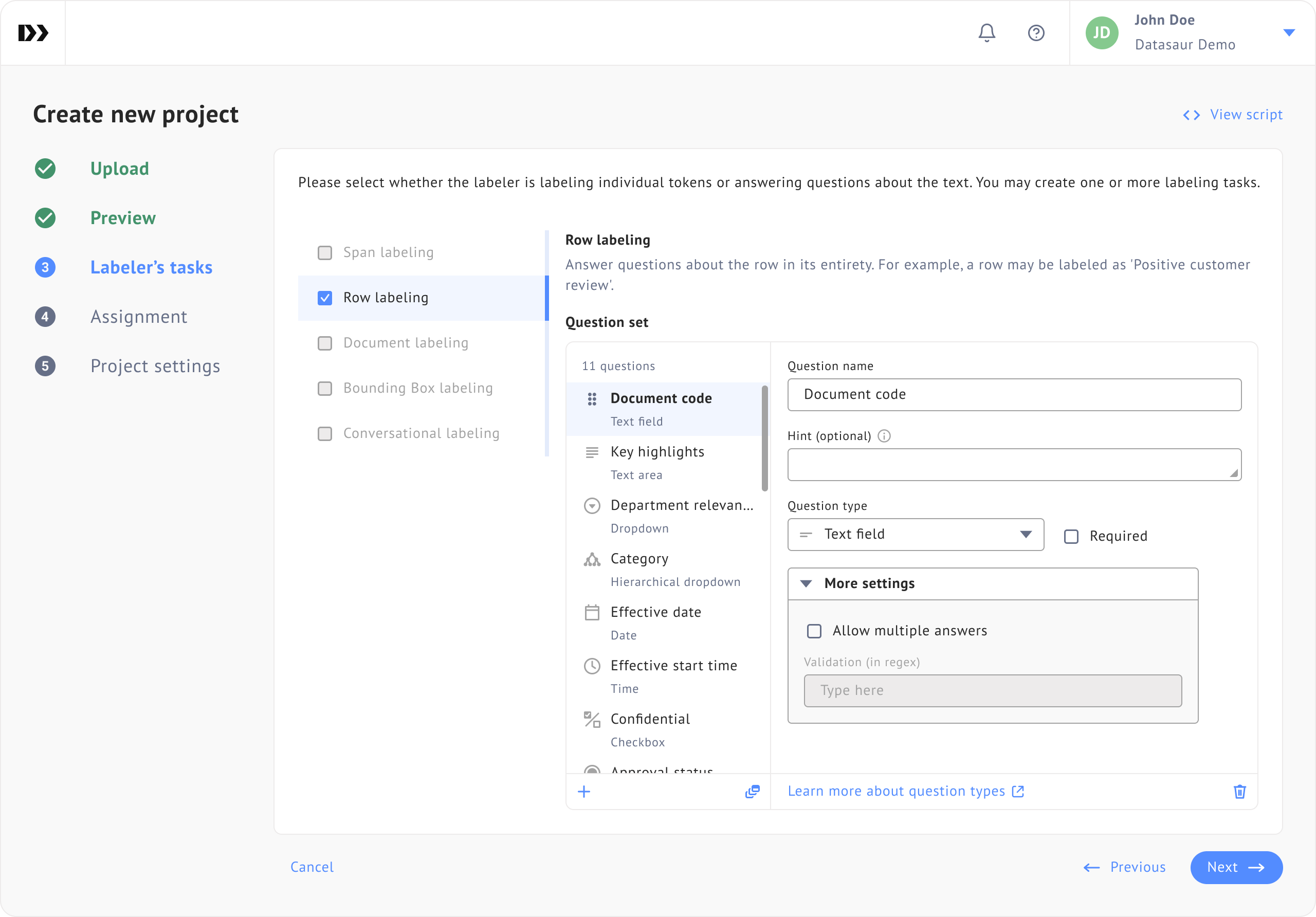This screenshot has height=917, width=1316.
Task: Go to the Assignment step
Action: tap(138, 316)
